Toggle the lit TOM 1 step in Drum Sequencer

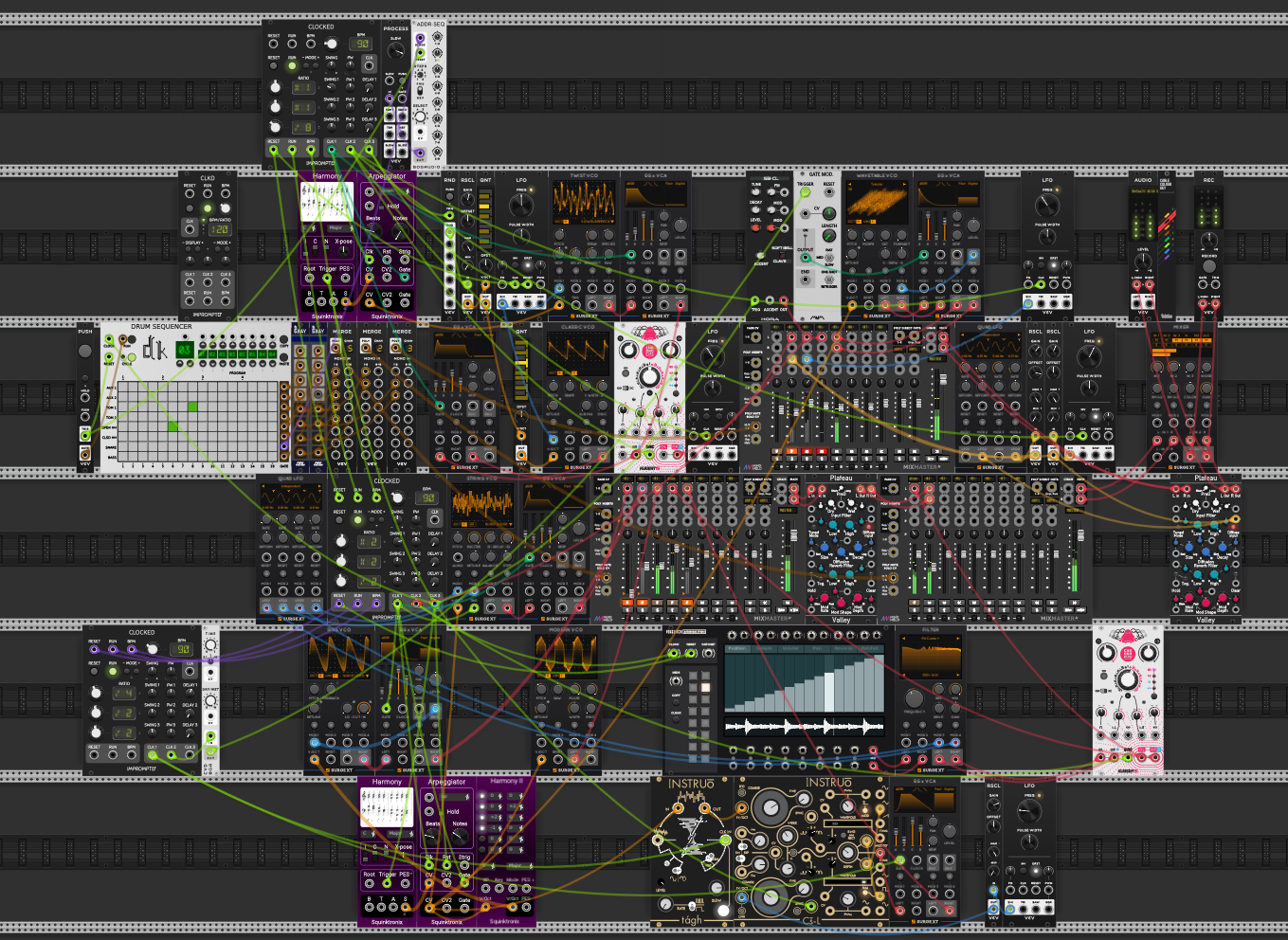point(192,407)
